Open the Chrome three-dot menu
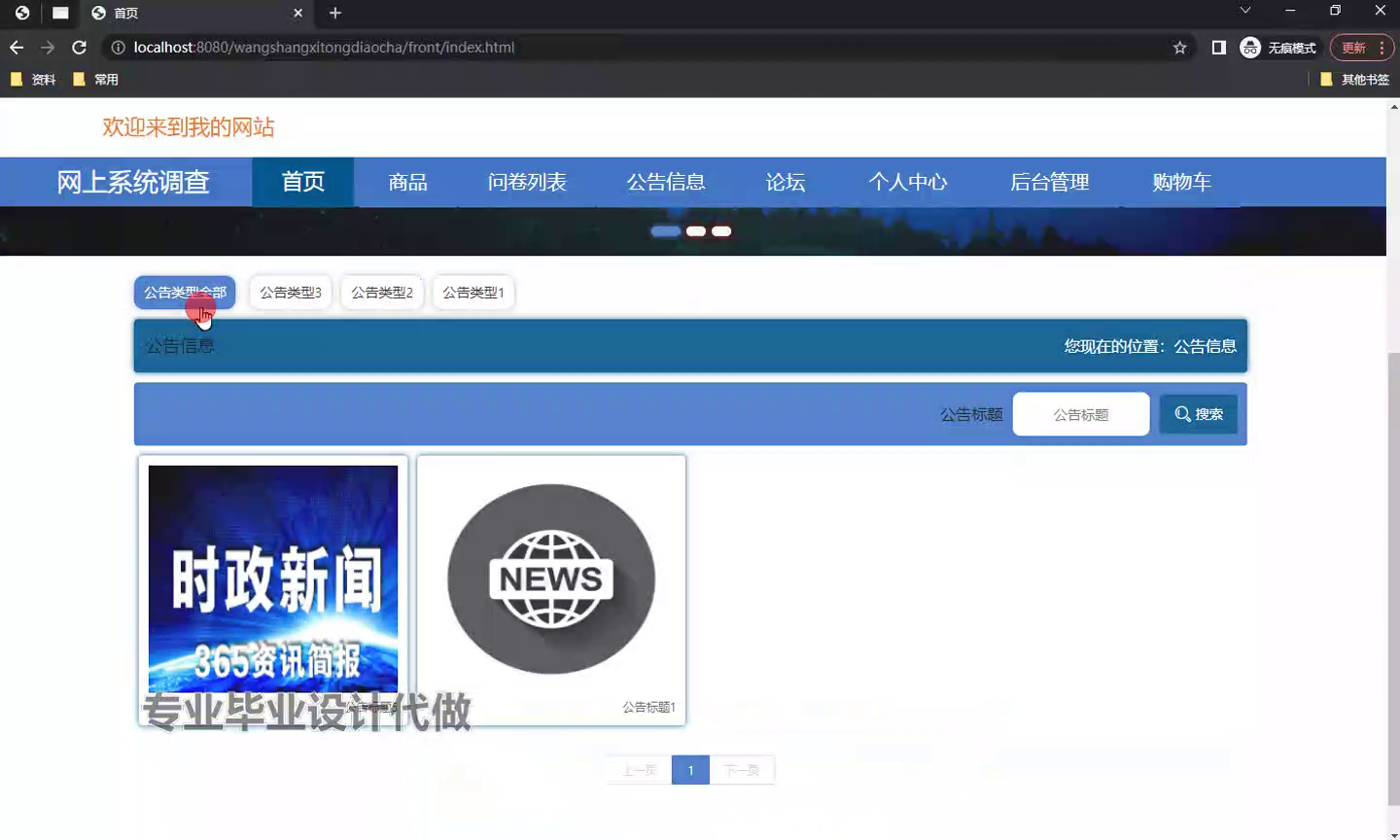Viewport: 1400px width, 840px height. coord(1382,47)
